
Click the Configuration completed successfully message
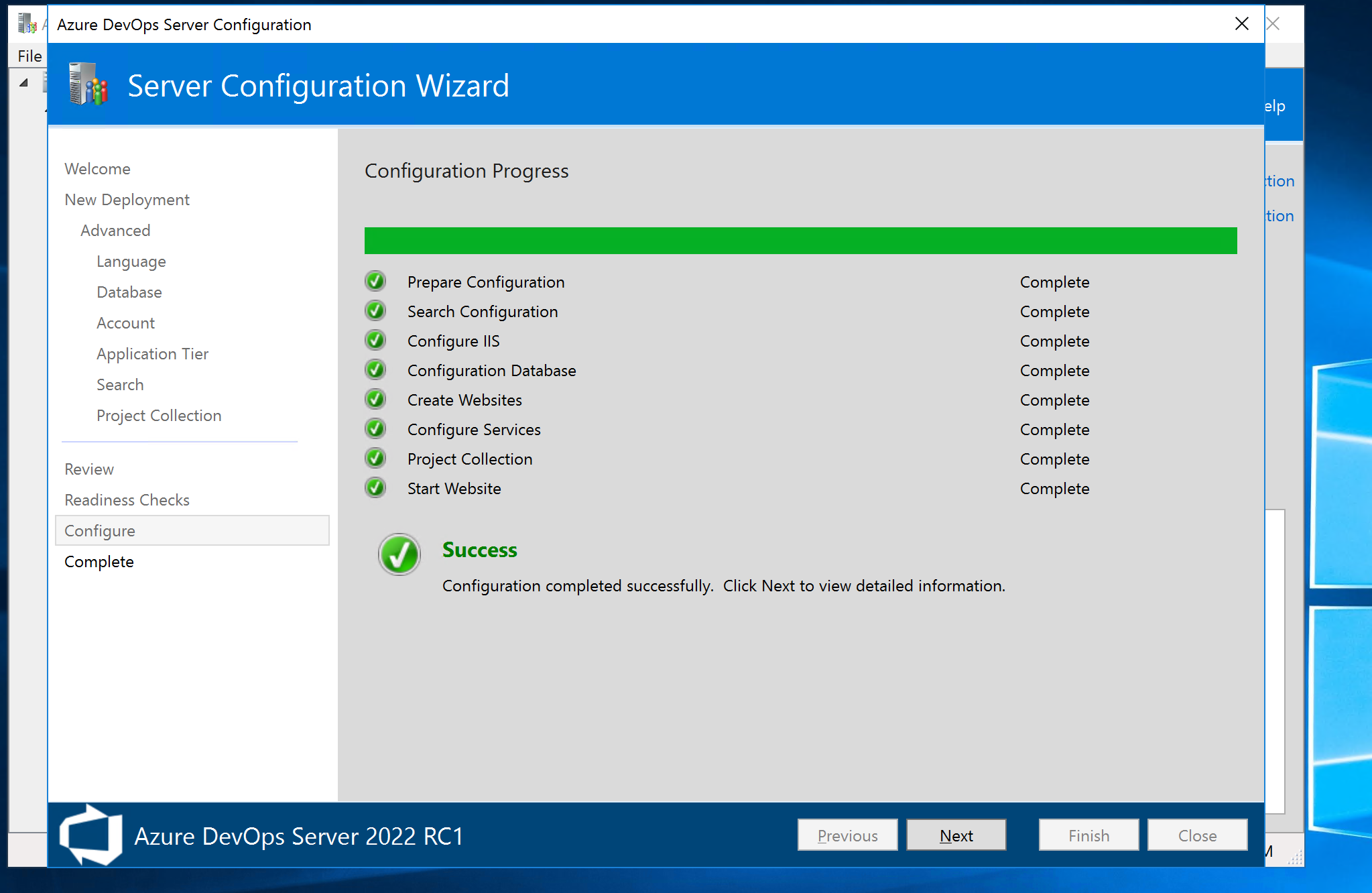click(x=724, y=586)
